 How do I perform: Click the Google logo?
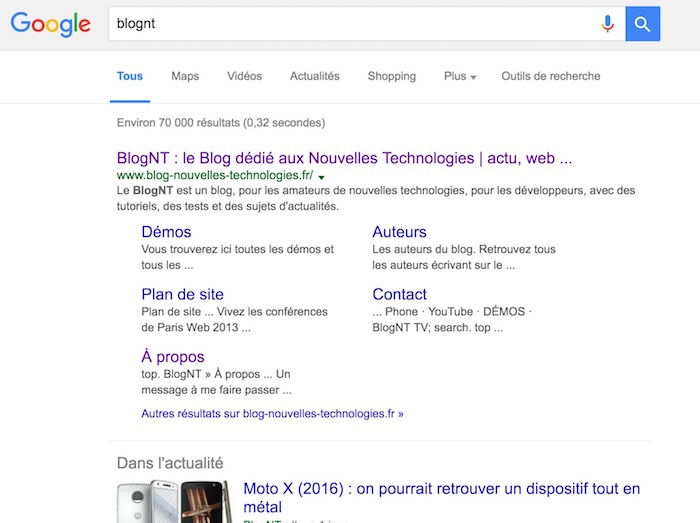[50, 24]
